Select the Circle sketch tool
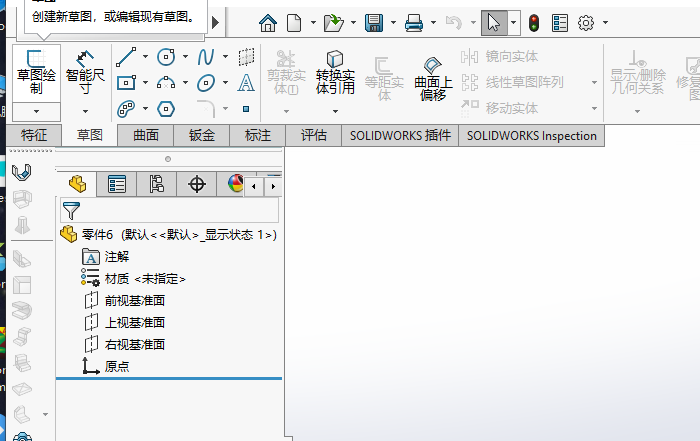The height and width of the screenshot is (441, 700). (166, 57)
